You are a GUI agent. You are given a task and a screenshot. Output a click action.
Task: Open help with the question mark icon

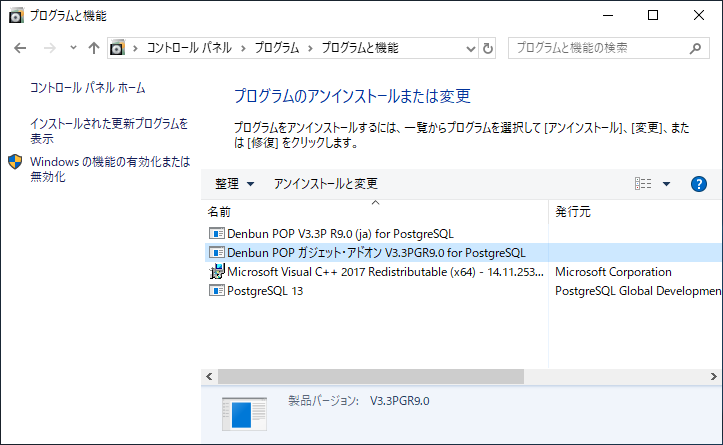pyautogui.click(x=699, y=184)
